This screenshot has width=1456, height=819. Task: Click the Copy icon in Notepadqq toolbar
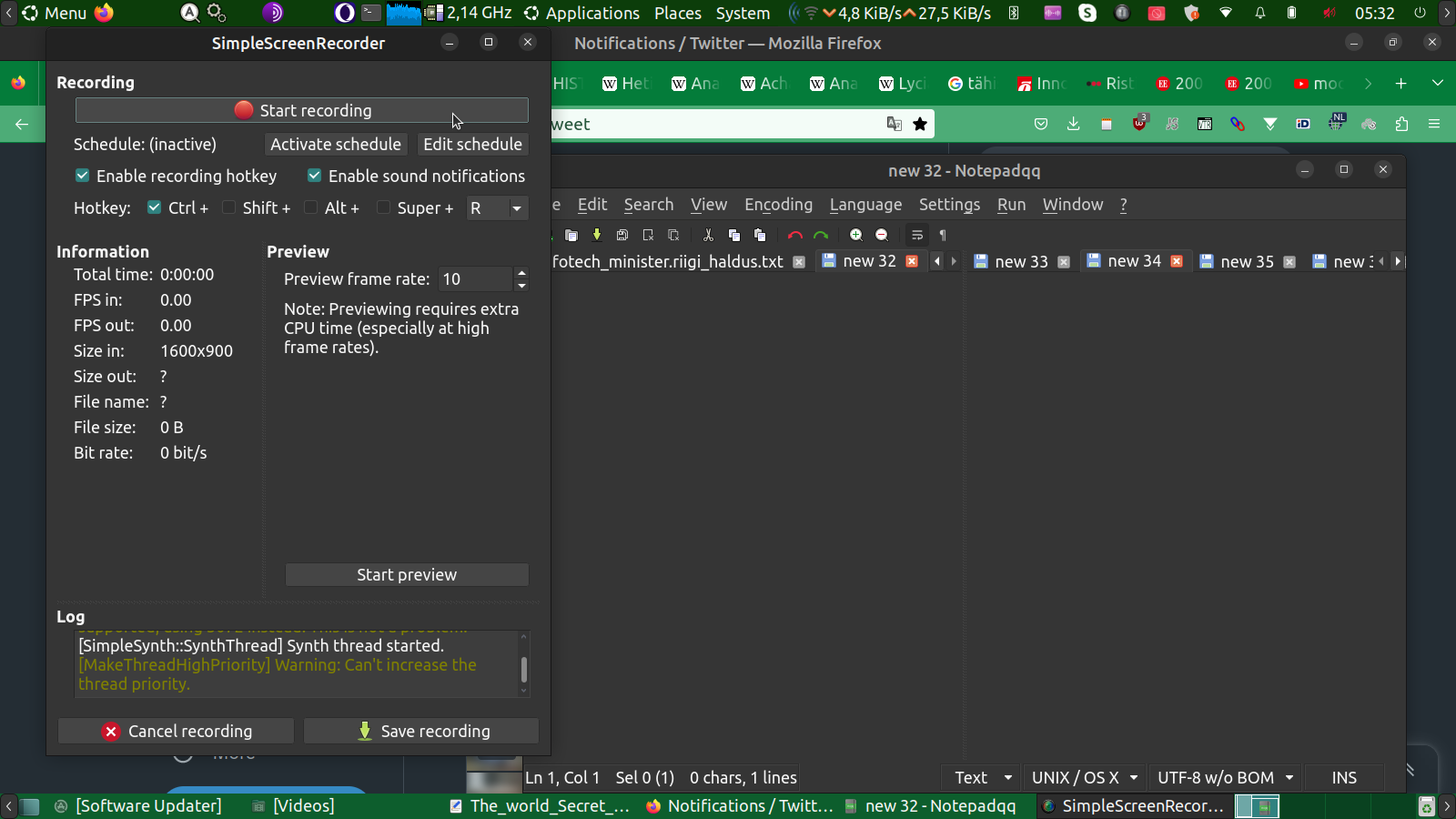coord(734,235)
